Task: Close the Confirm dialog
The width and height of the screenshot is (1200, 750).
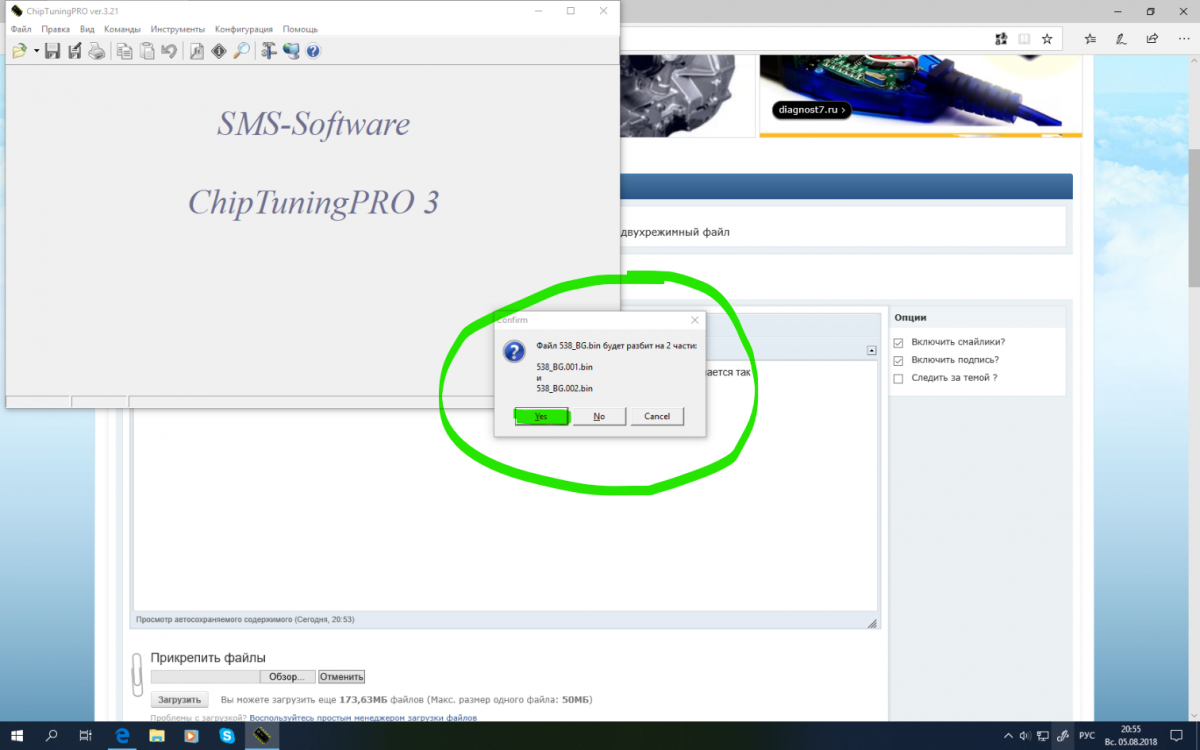Action: 694,320
